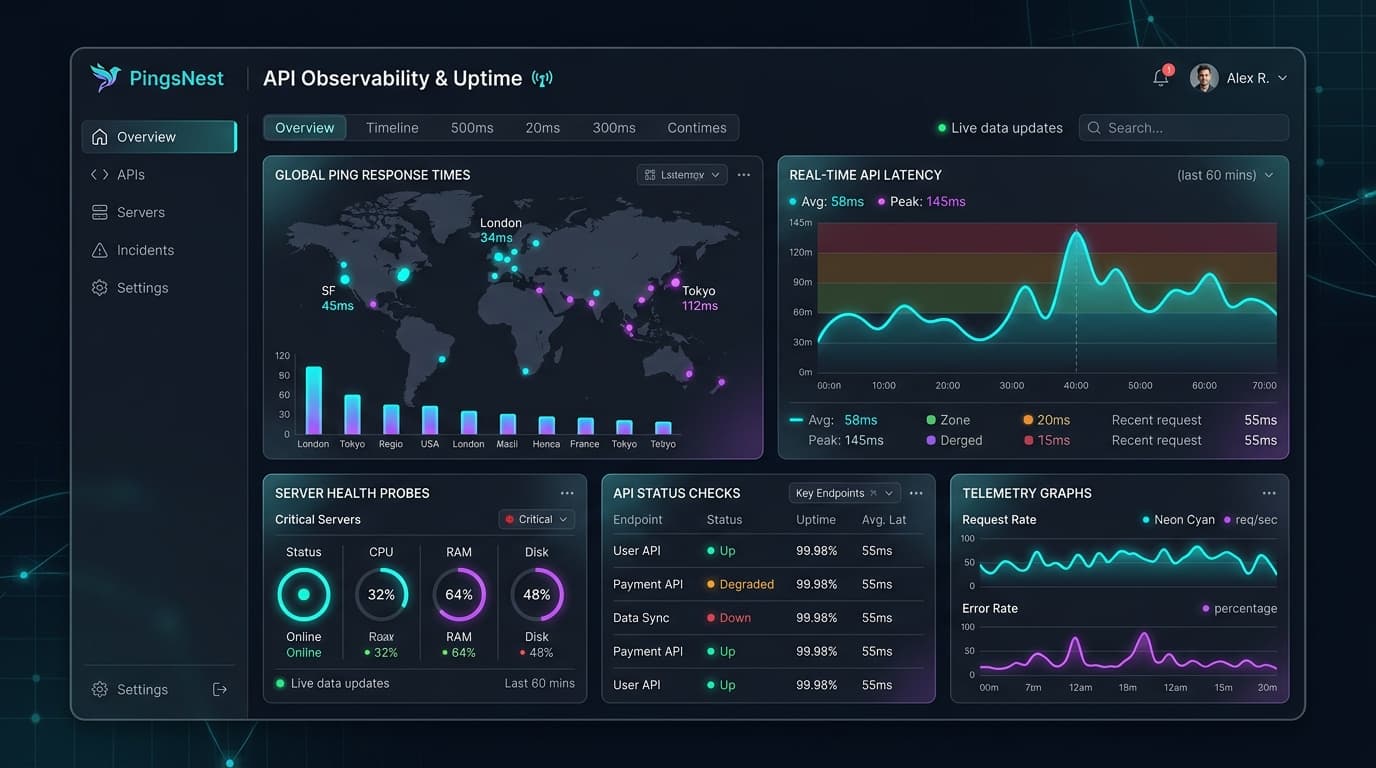1376x768 pixels.
Task: Click the broadcast signal icon beside the title
Action: (542, 78)
